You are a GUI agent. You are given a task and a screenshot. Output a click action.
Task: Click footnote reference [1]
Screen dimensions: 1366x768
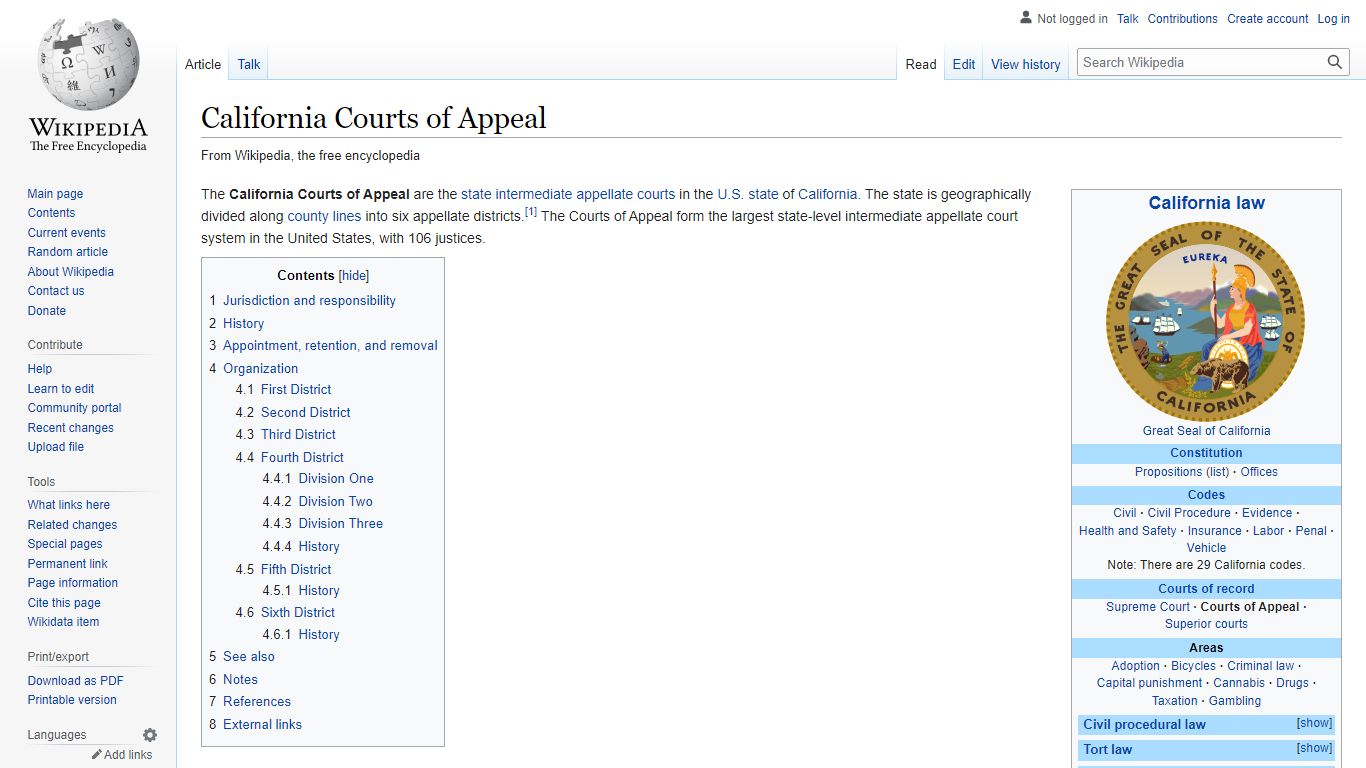coord(531,212)
